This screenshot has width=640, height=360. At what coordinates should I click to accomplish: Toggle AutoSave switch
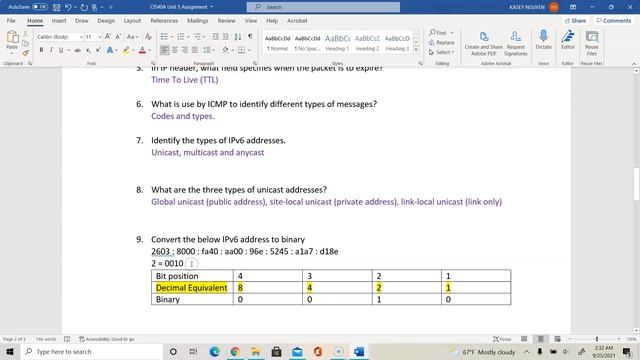pyautogui.click(x=40, y=7)
